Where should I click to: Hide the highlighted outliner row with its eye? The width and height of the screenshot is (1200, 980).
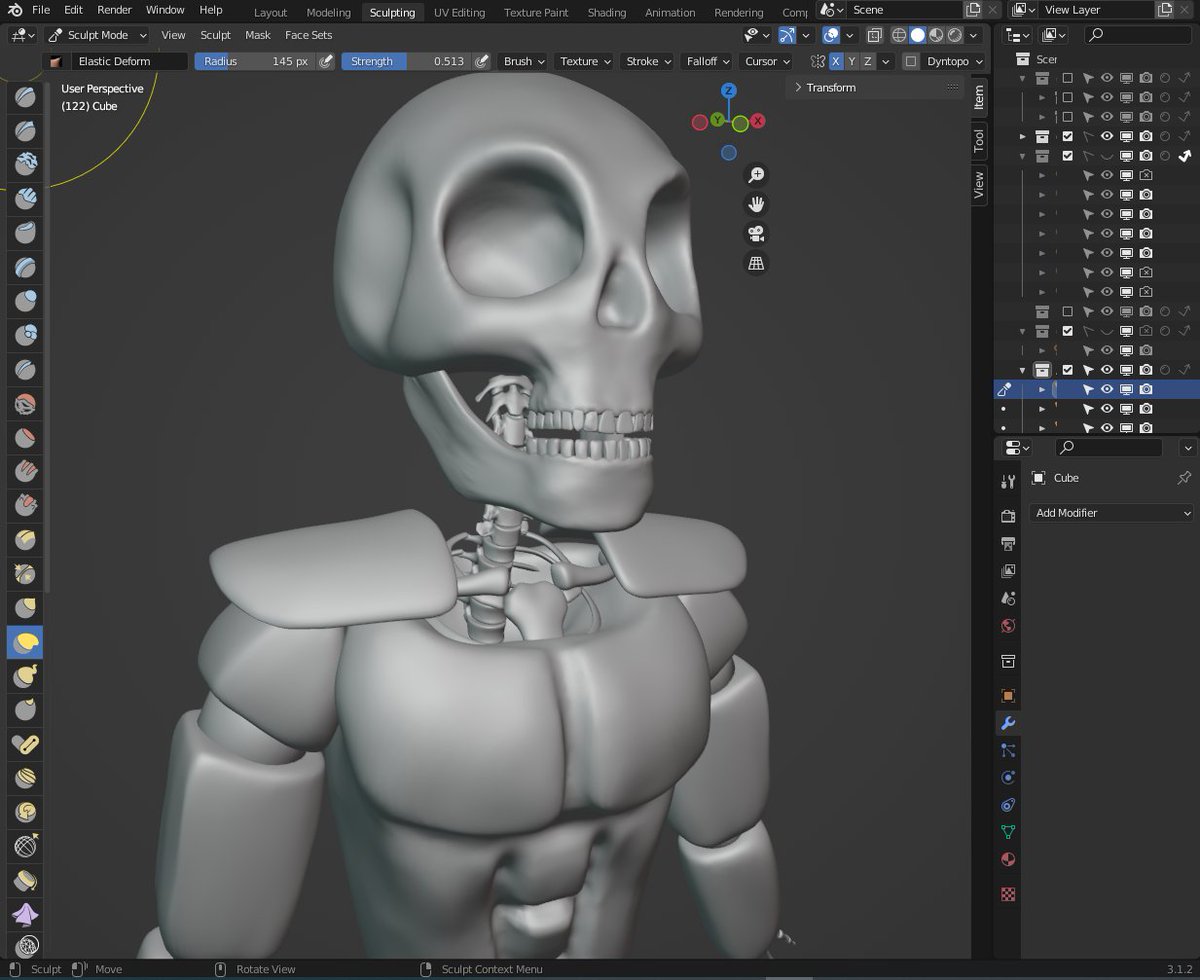(1107, 389)
